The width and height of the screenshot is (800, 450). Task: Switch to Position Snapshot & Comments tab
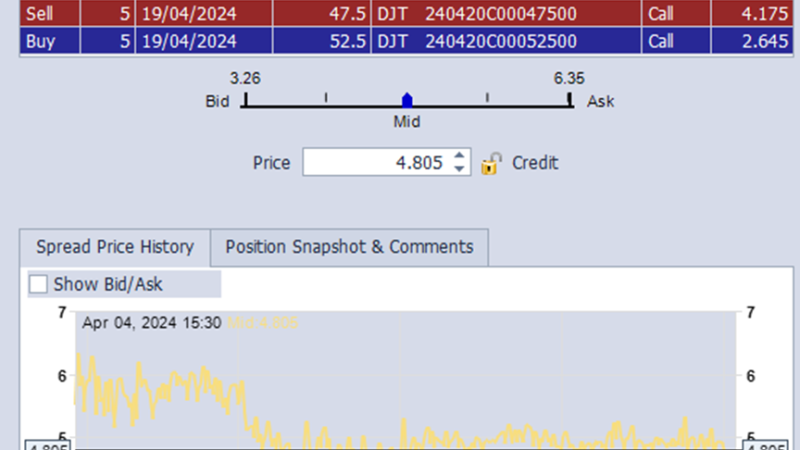tap(349, 247)
